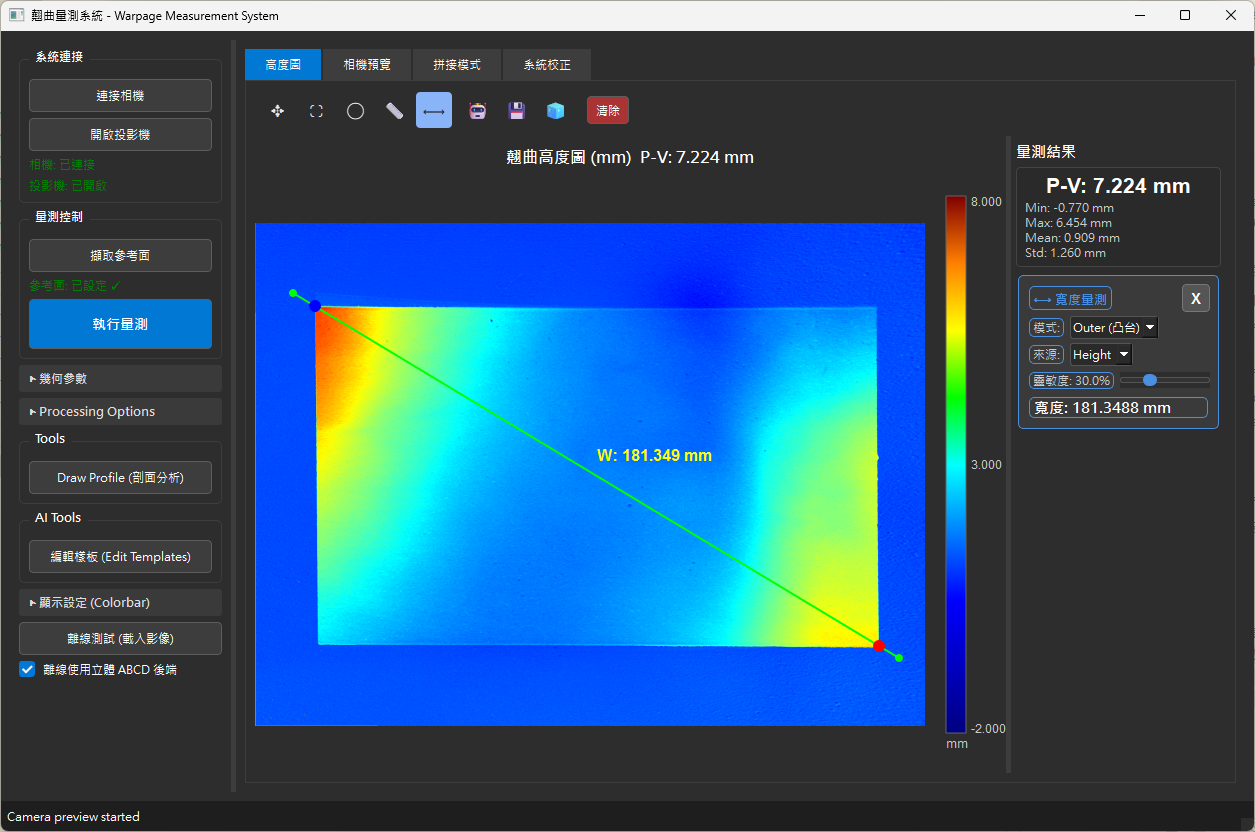Click the floppy disk save icon
Screen dimensions: 1255x832
pos(517,111)
